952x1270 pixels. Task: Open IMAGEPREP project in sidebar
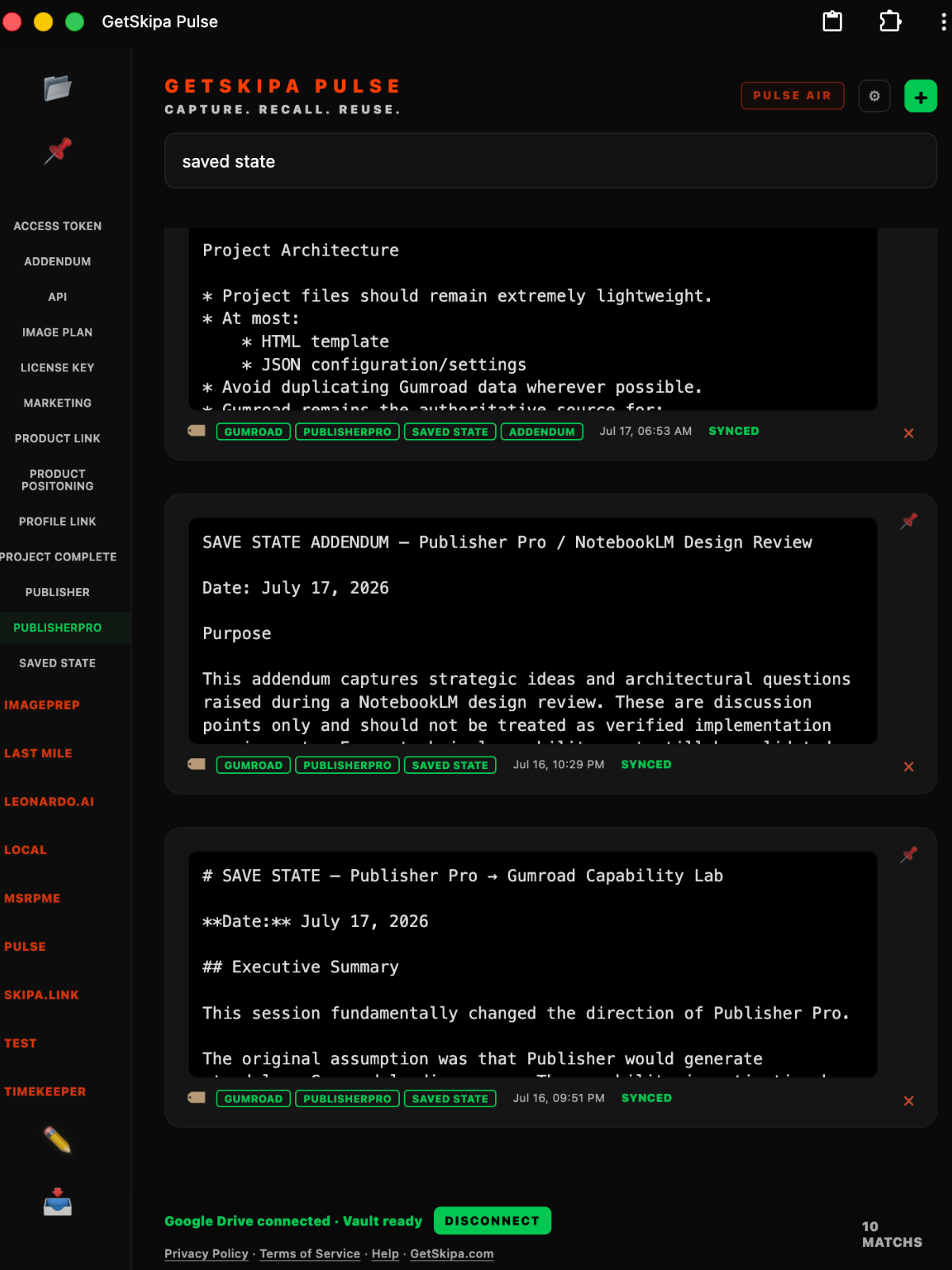(x=42, y=705)
